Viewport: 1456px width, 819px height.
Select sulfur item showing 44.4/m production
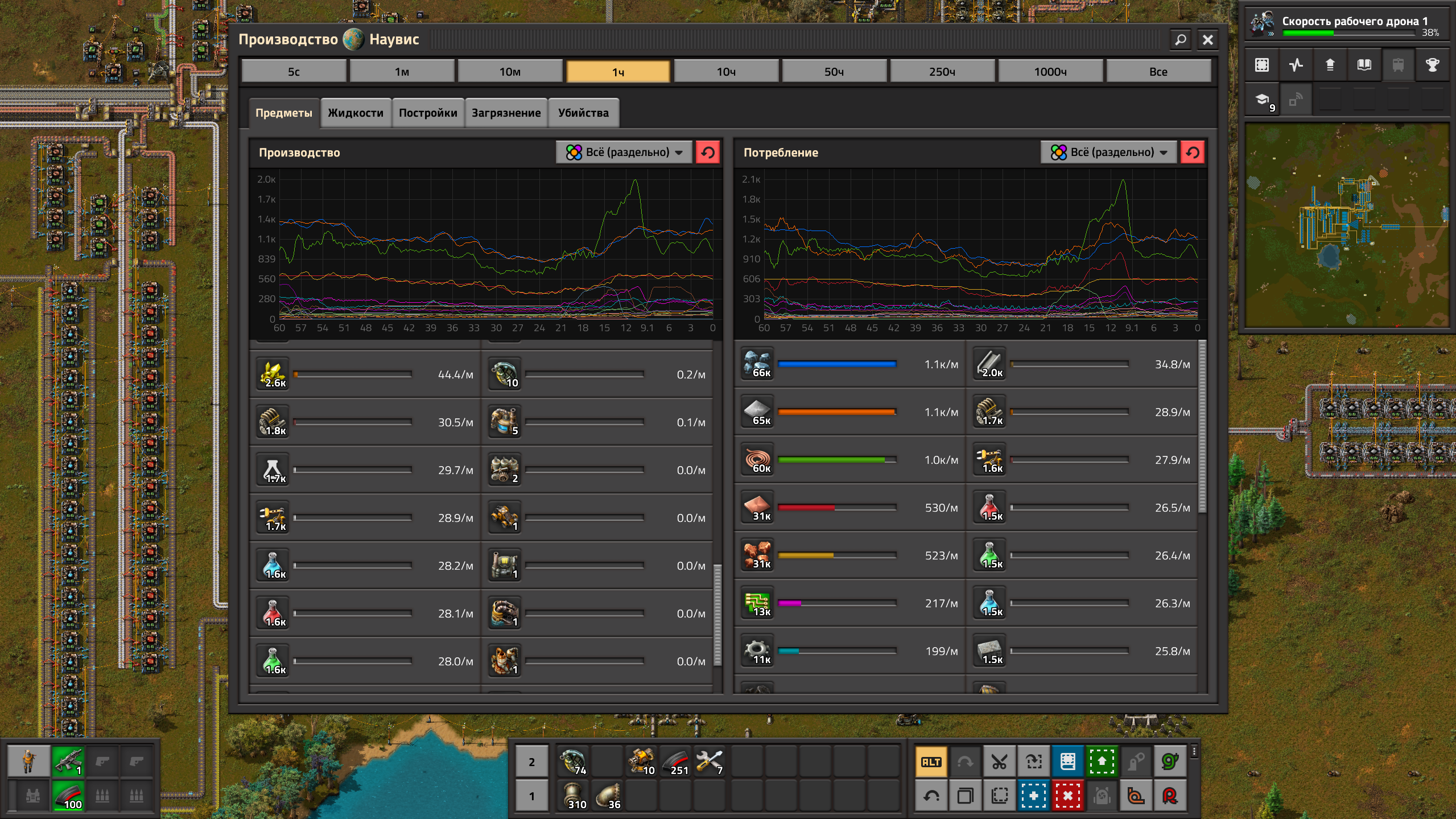click(x=273, y=374)
